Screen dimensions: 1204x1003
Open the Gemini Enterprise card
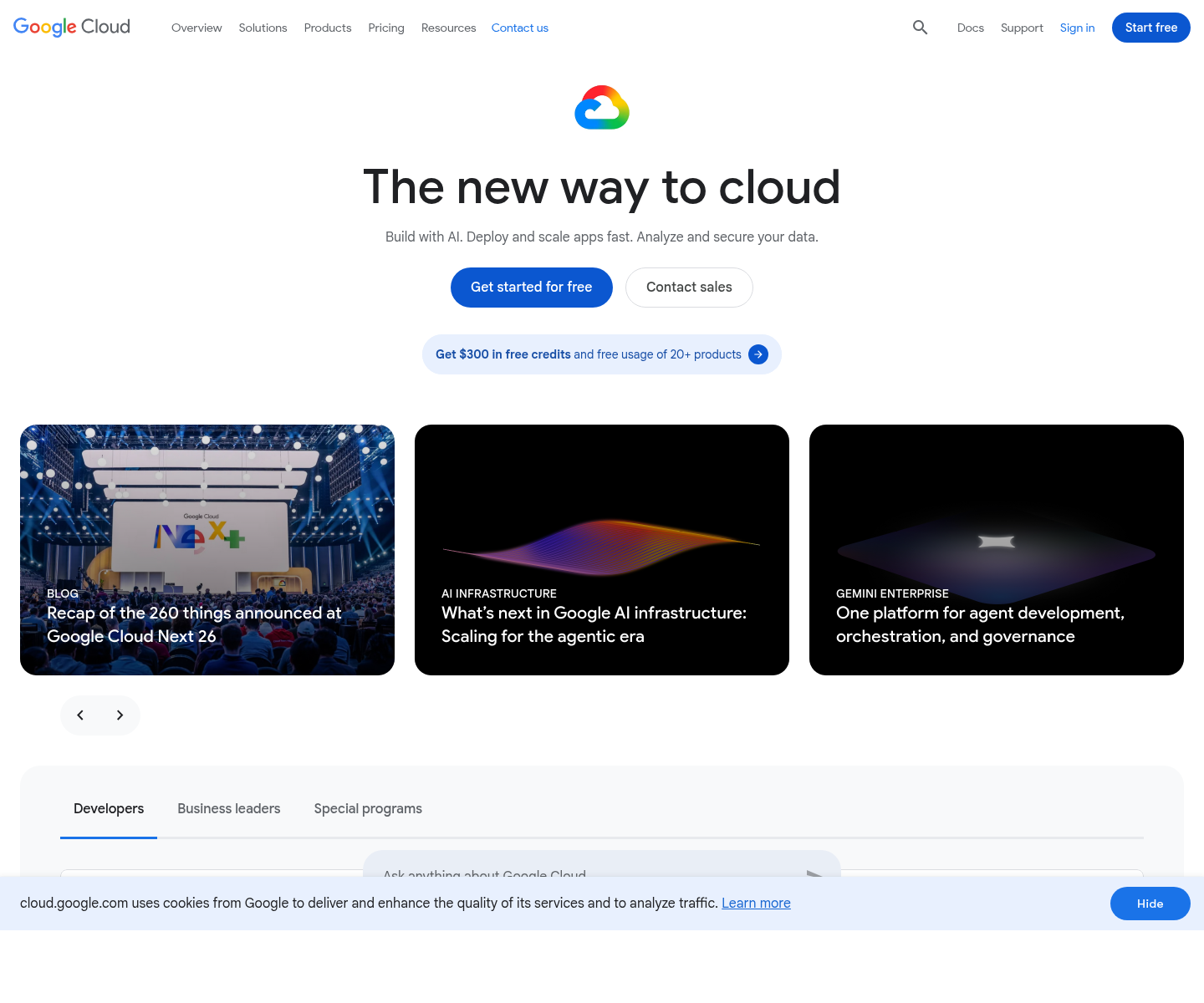[997, 550]
